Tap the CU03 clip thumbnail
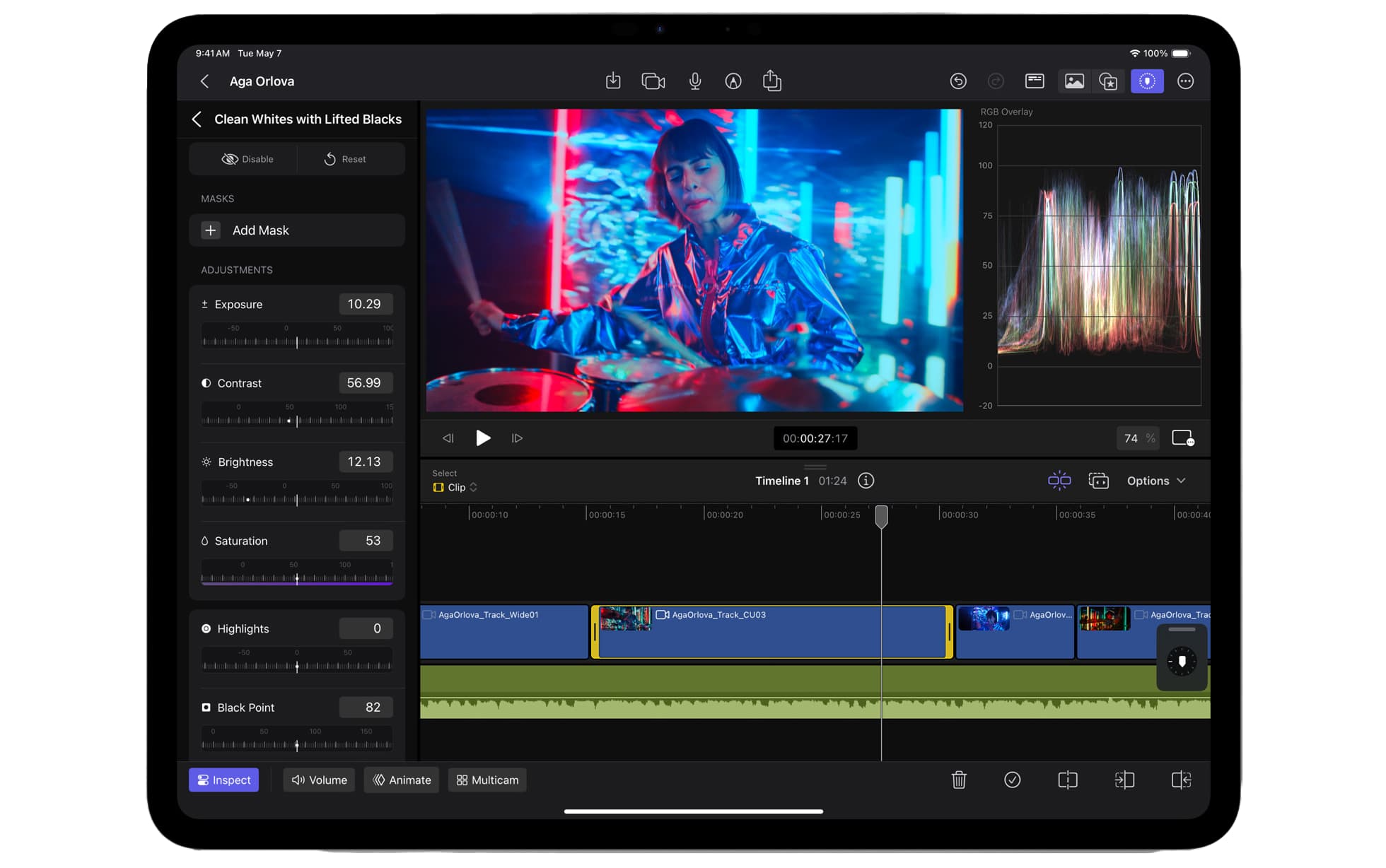The height and width of the screenshot is (868, 1386). tap(625, 618)
